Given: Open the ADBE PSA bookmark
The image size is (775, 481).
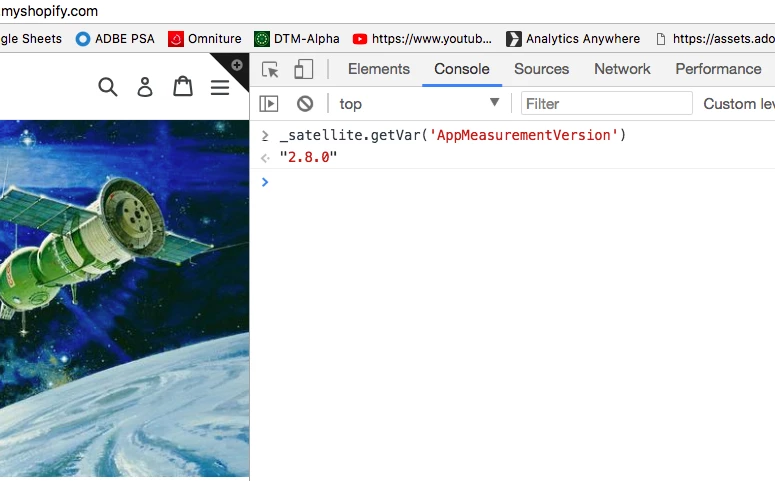Looking at the screenshot, I should pyautogui.click(x=115, y=39).
